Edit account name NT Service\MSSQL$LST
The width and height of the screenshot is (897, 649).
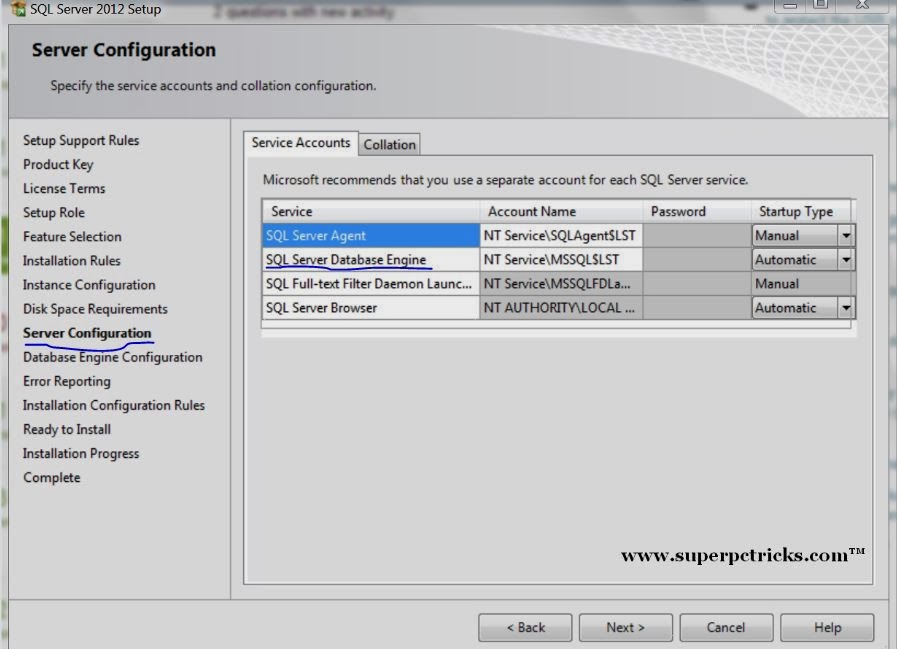(x=561, y=260)
